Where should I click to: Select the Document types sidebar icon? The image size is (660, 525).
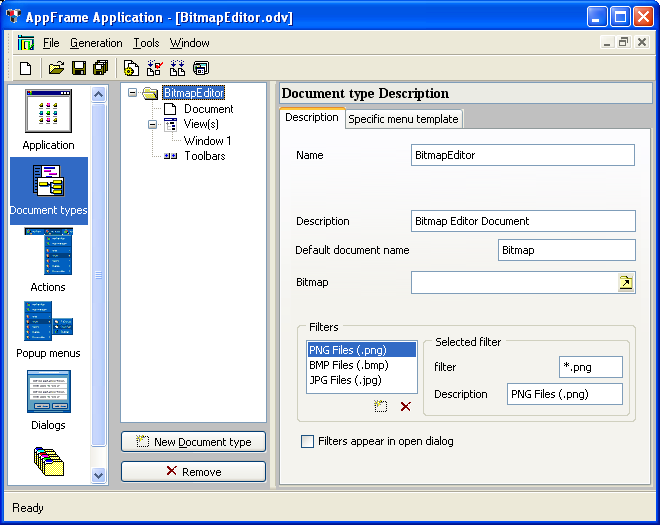48,190
